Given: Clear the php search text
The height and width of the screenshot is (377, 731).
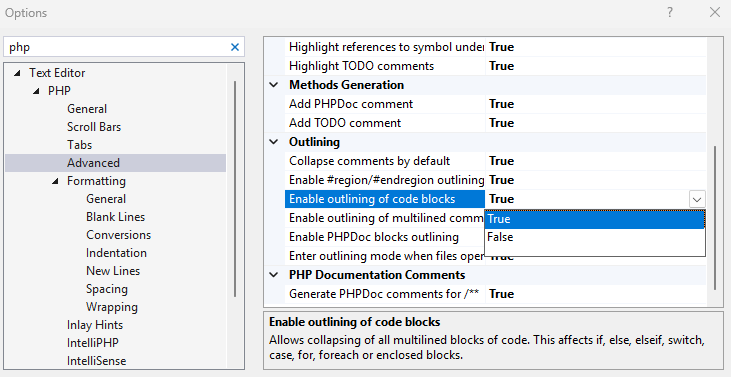Looking at the screenshot, I should [x=235, y=47].
